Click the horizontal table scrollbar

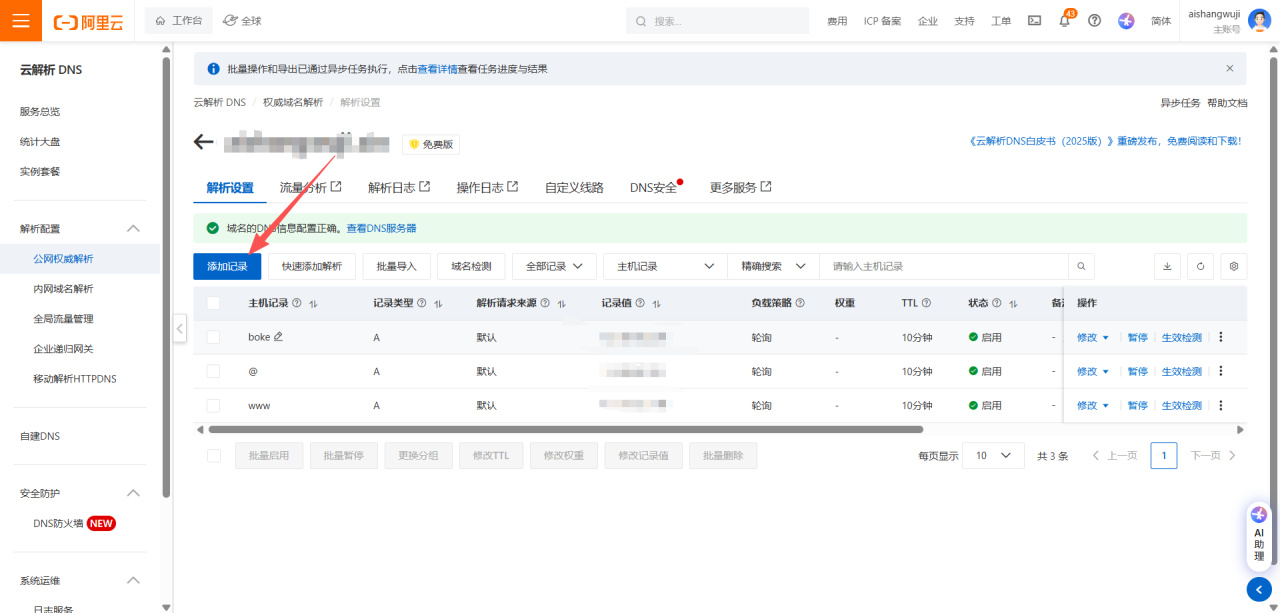click(565, 429)
